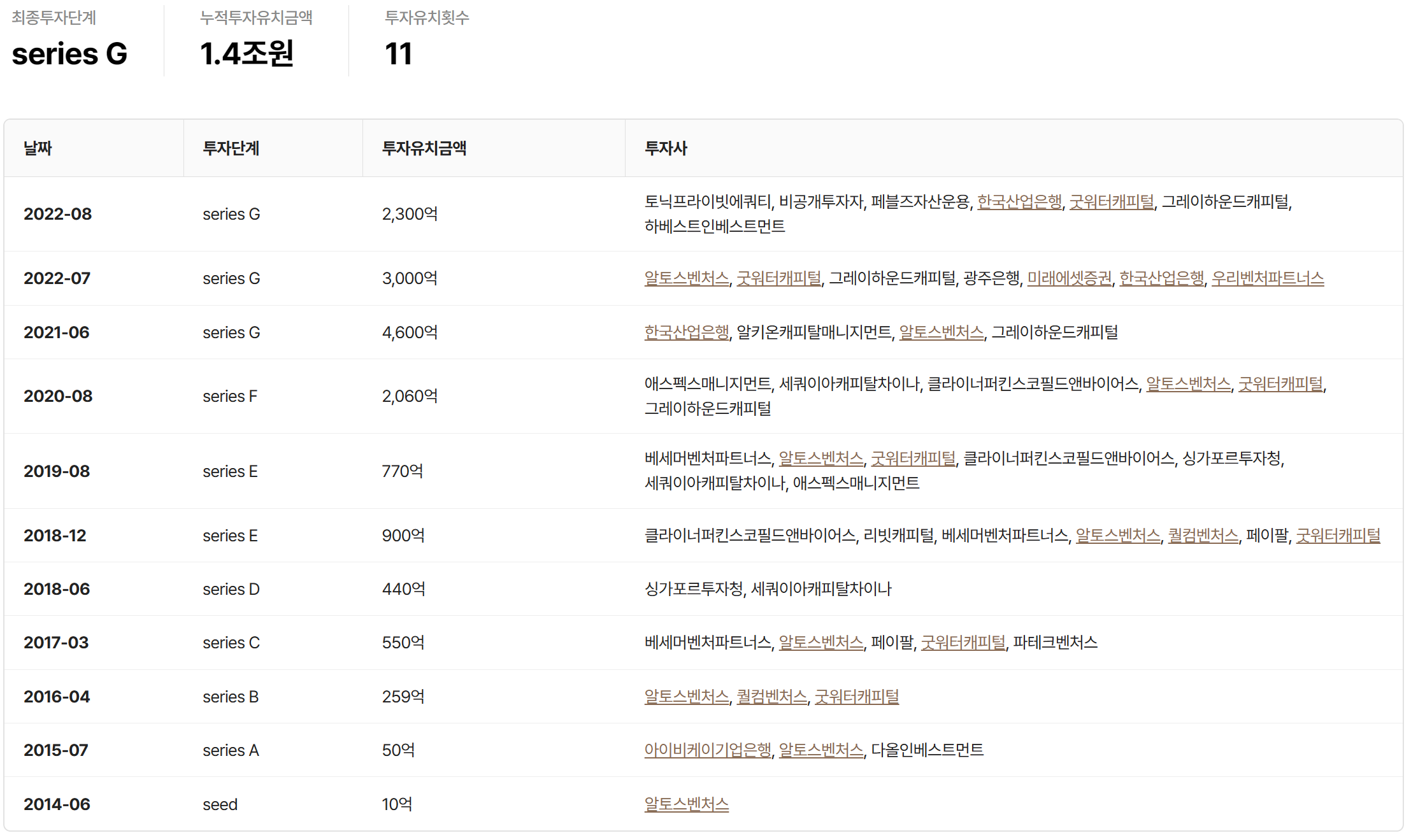This screenshot has width=1411, height=840.
Task: Select the 2018-06 date cell
Action: coord(57,589)
